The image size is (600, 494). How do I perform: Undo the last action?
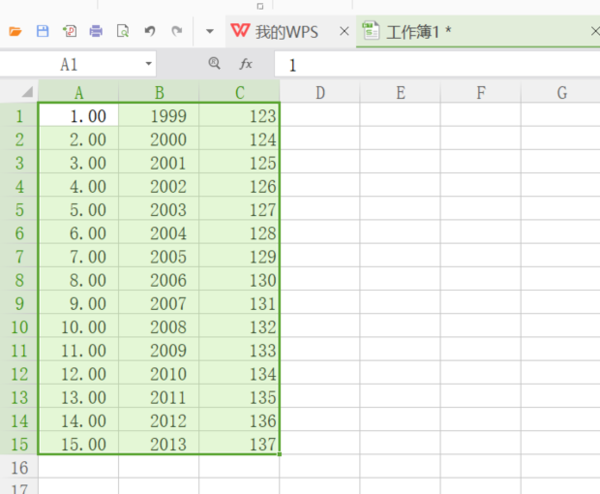(150, 32)
